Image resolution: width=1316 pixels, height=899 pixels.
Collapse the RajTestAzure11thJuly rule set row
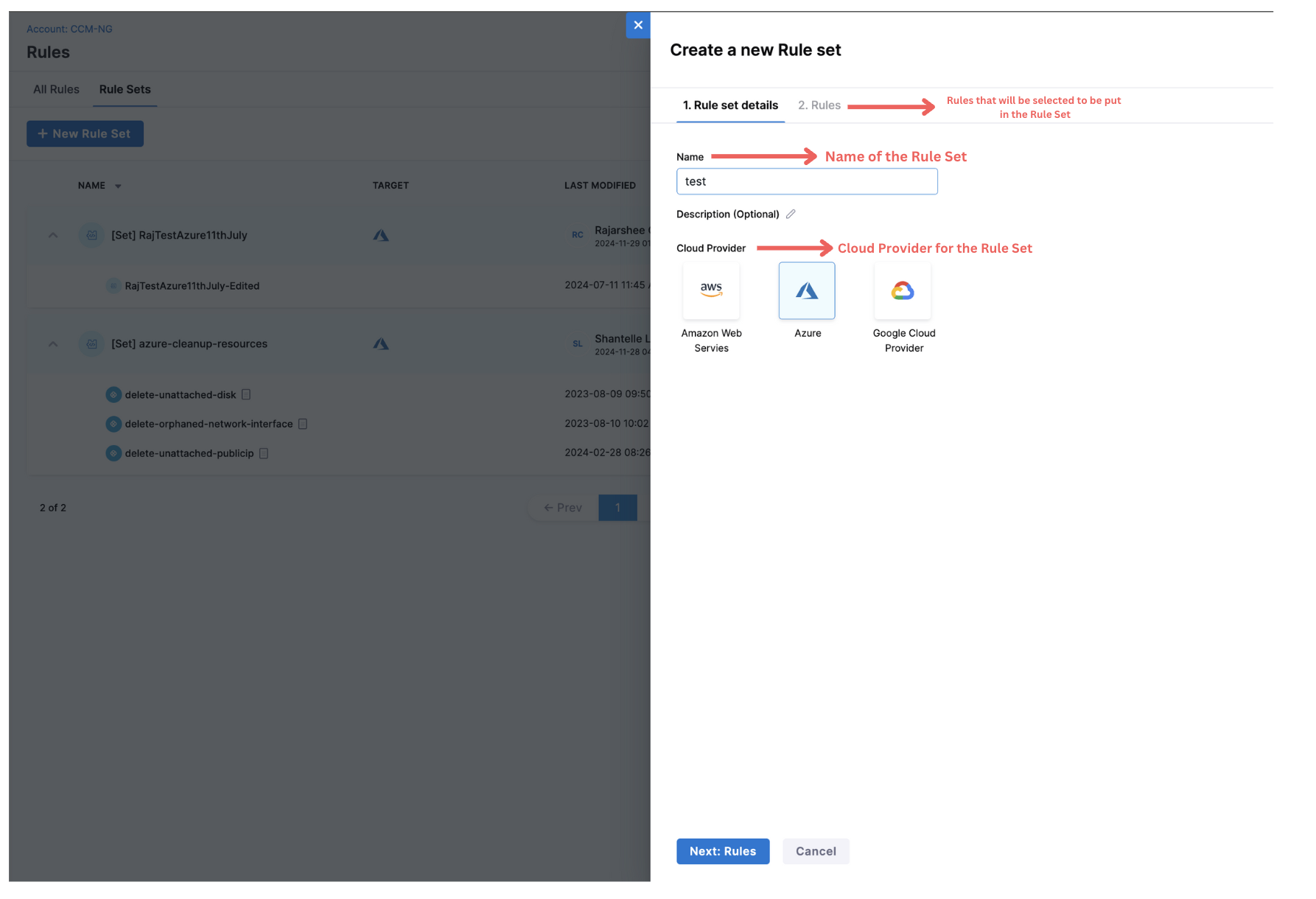(x=53, y=235)
